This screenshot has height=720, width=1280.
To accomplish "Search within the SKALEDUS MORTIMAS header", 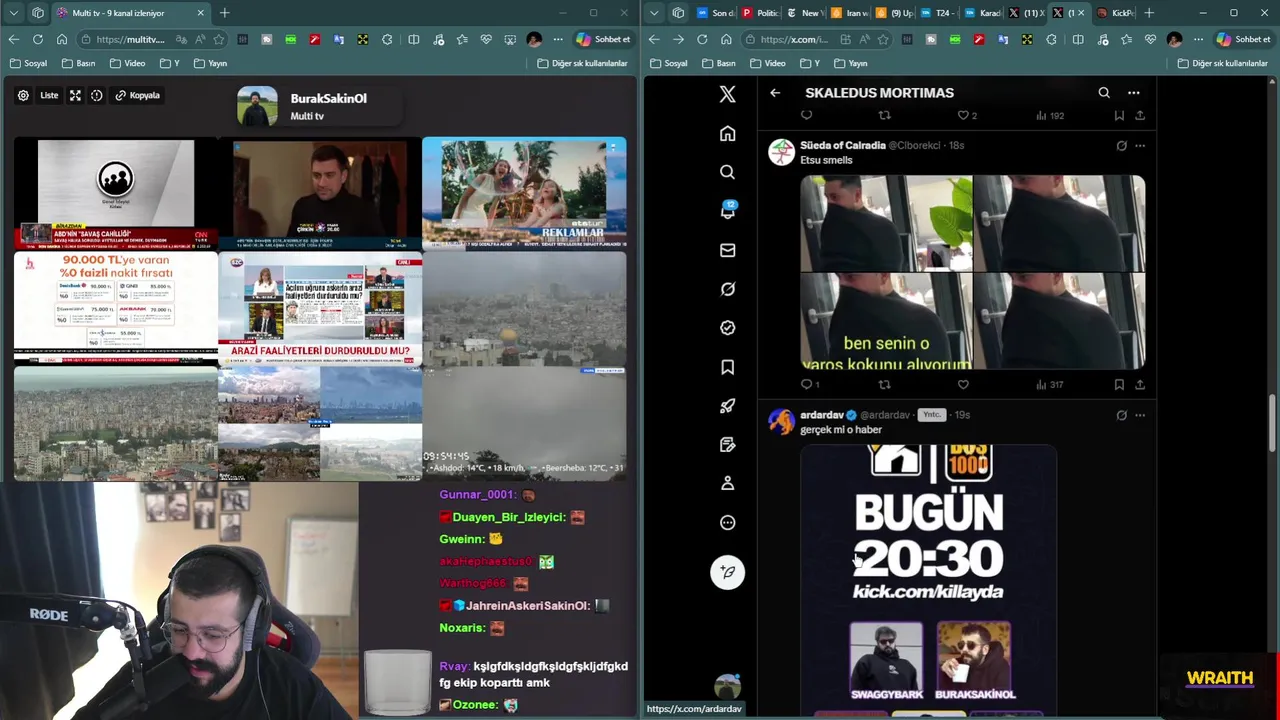I will click(x=1104, y=93).
